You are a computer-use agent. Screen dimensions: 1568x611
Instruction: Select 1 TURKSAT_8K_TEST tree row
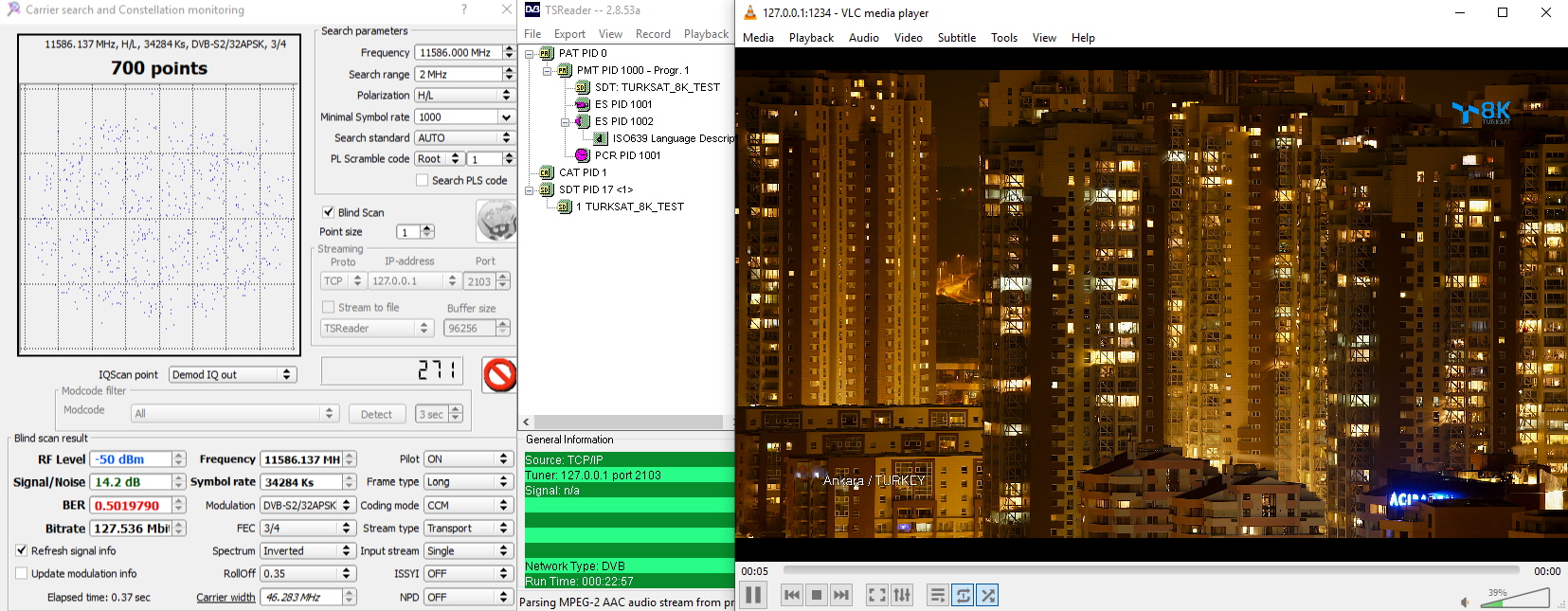coord(630,207)
